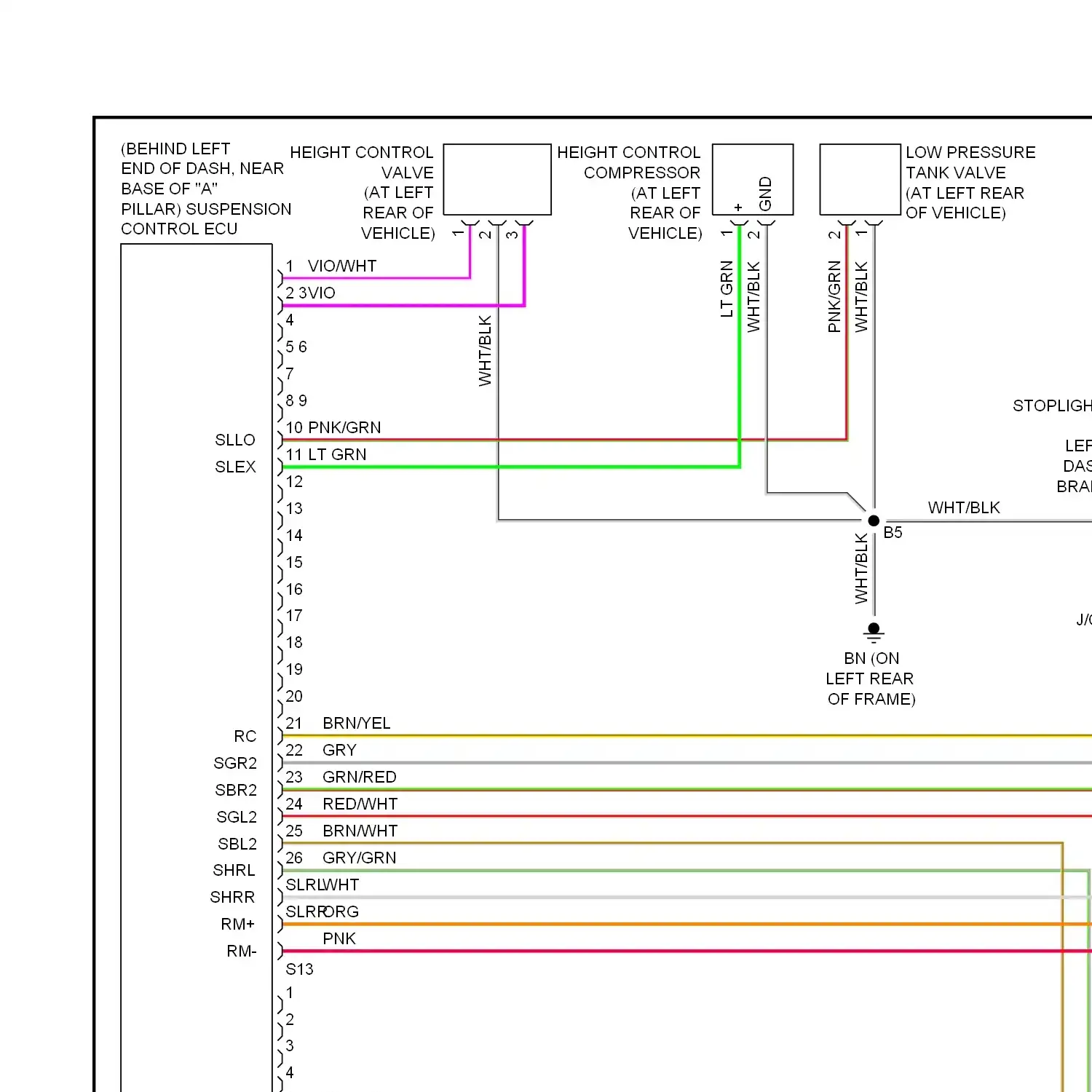Click the LT GRN label at pin 11
1092x1092 pixels.
coord(337,454)
